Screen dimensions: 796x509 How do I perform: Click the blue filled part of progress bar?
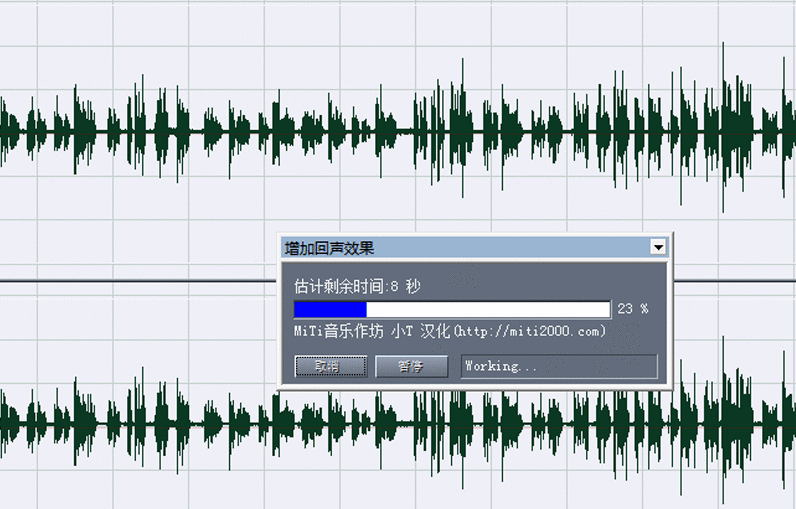[330, 309]
